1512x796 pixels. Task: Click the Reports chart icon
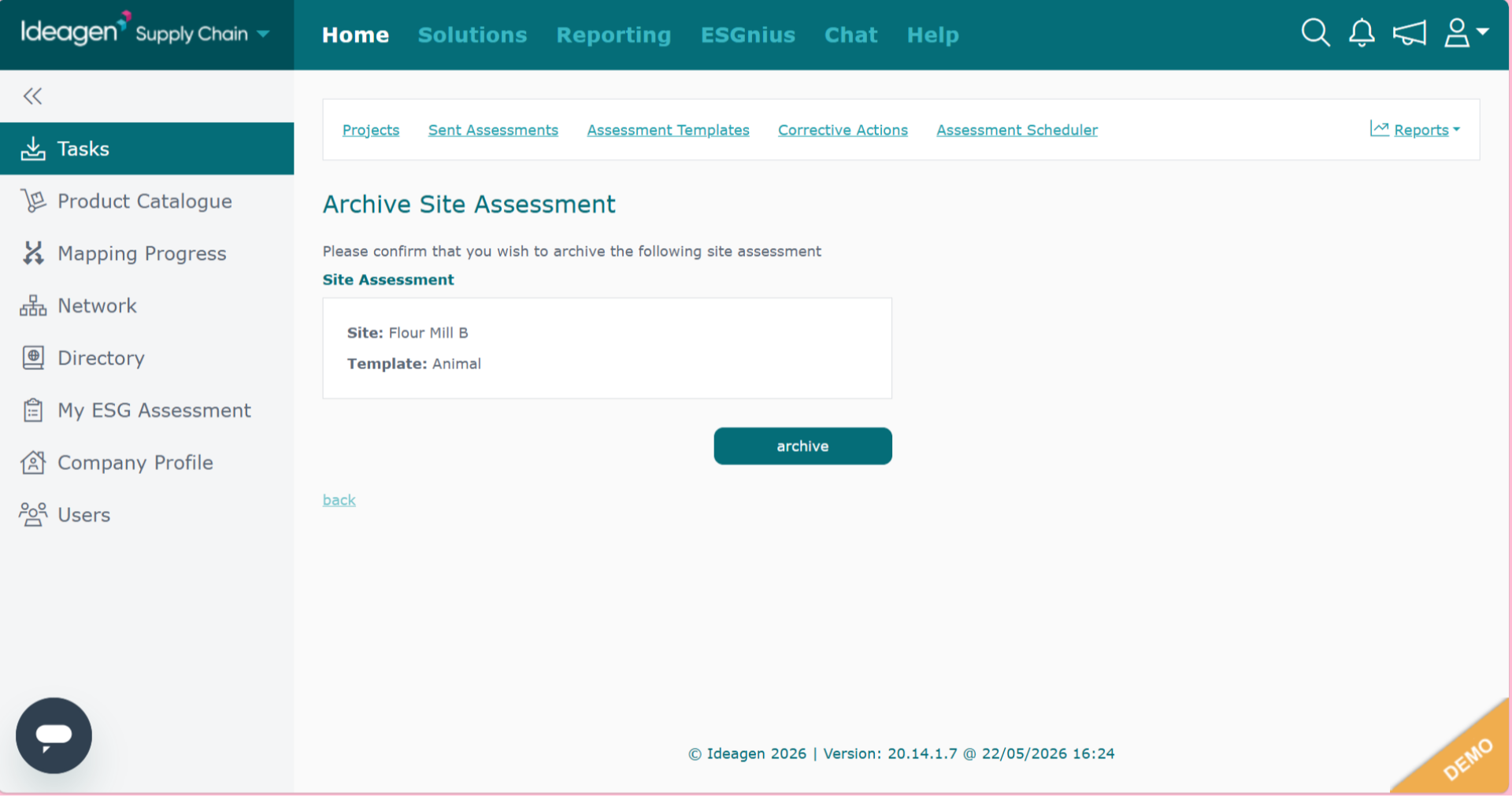1379,128
